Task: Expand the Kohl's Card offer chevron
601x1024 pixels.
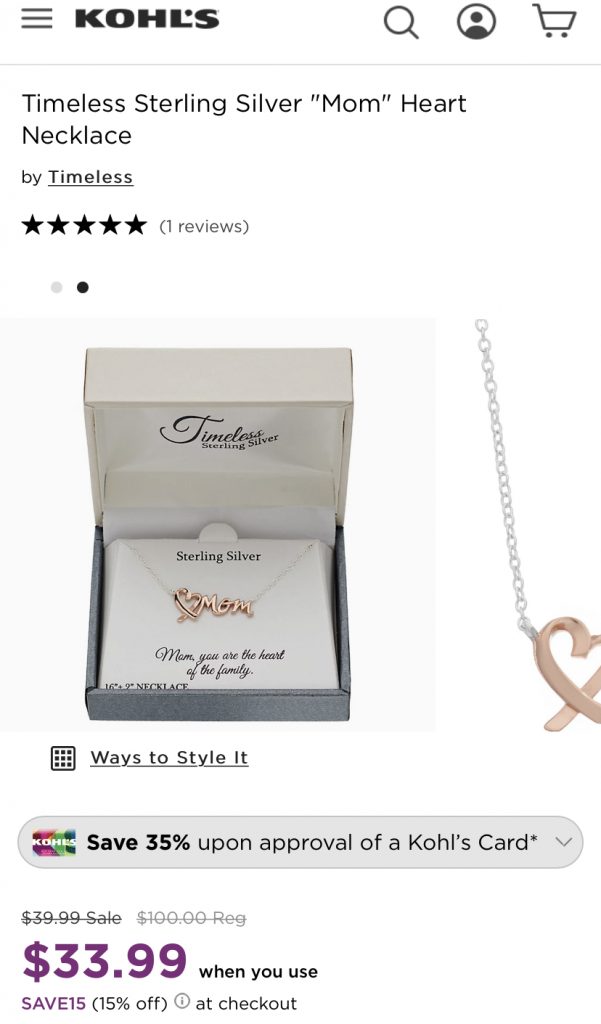Action: click(564, 842)
